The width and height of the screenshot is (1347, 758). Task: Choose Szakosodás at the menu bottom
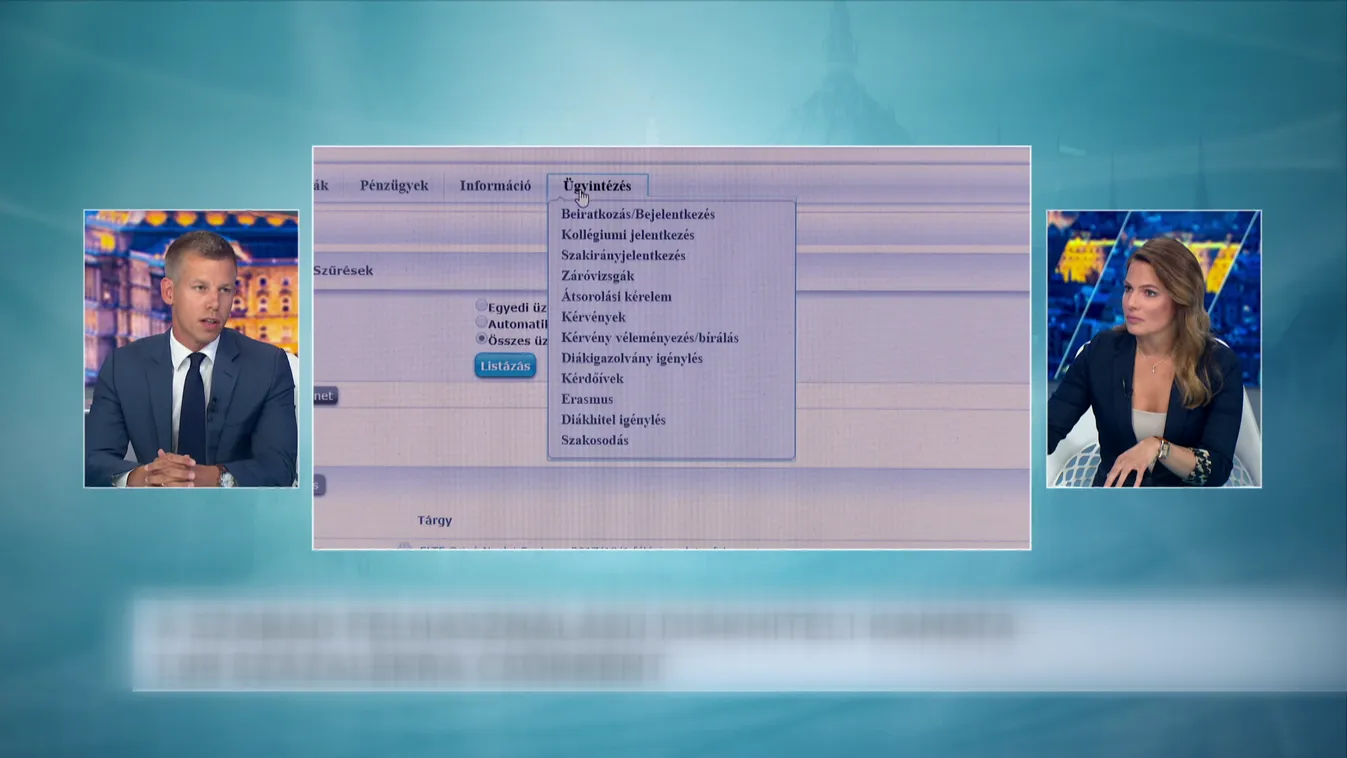[x=594, y=440]
